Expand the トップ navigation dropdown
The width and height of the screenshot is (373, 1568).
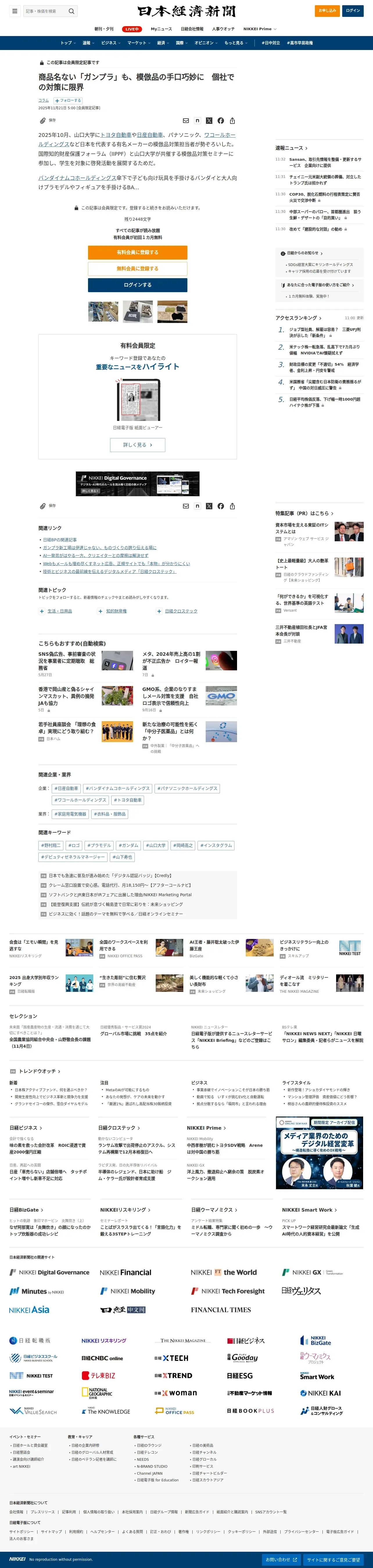pyautogui.click(x=68, y=43)
